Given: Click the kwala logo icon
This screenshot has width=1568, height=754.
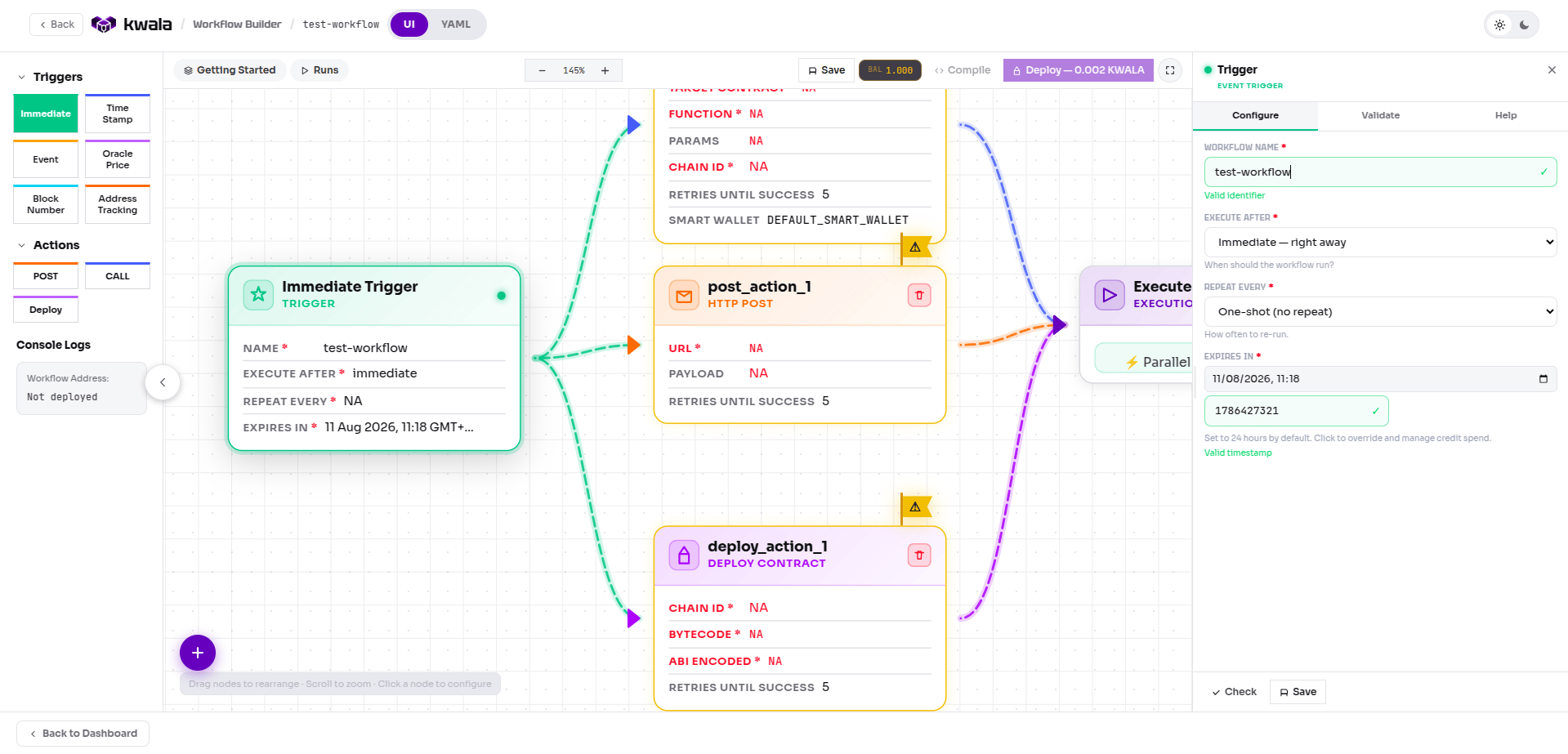Looking at the screenshot, I should 103,25.
